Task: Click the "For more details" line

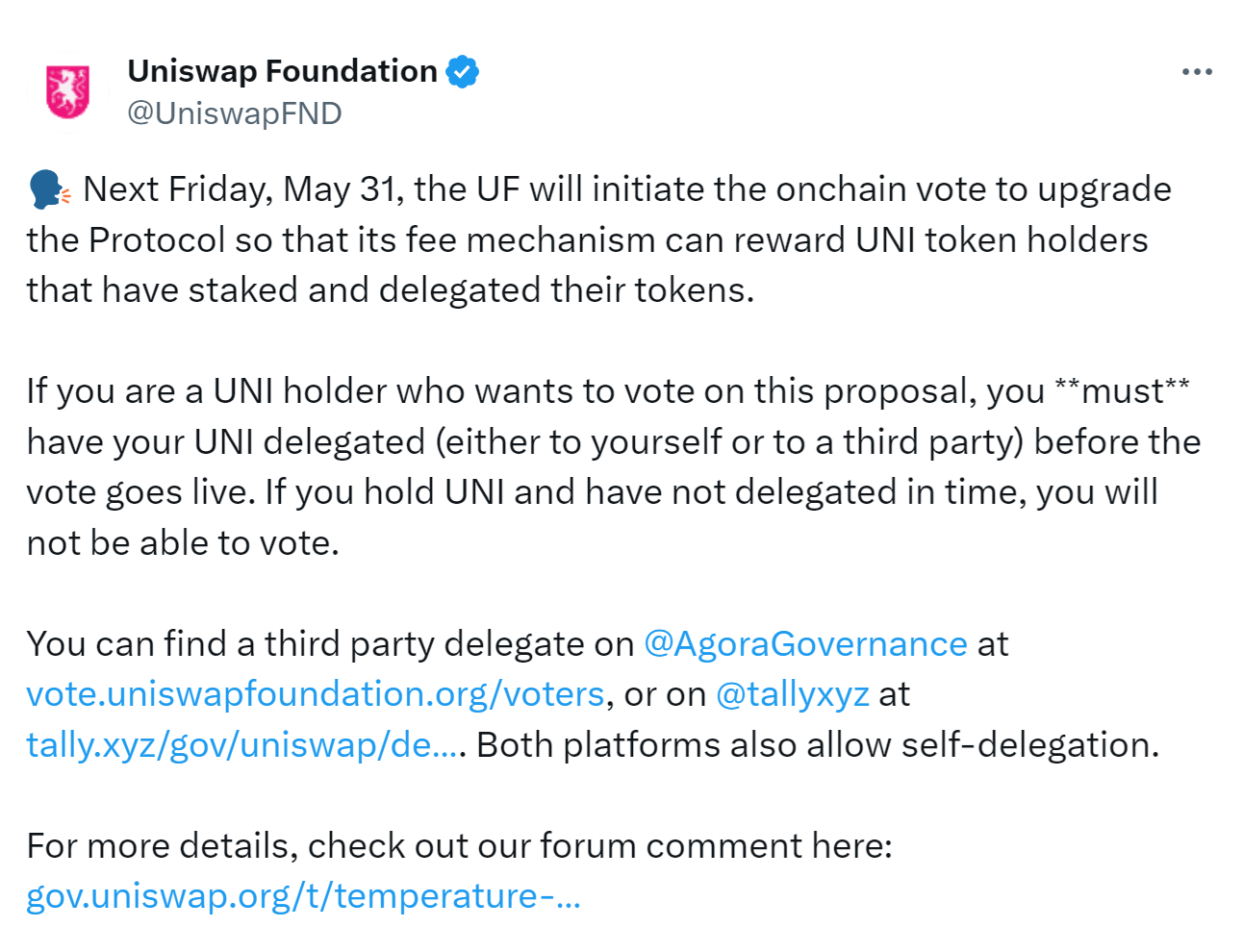Action: [460, 846]
